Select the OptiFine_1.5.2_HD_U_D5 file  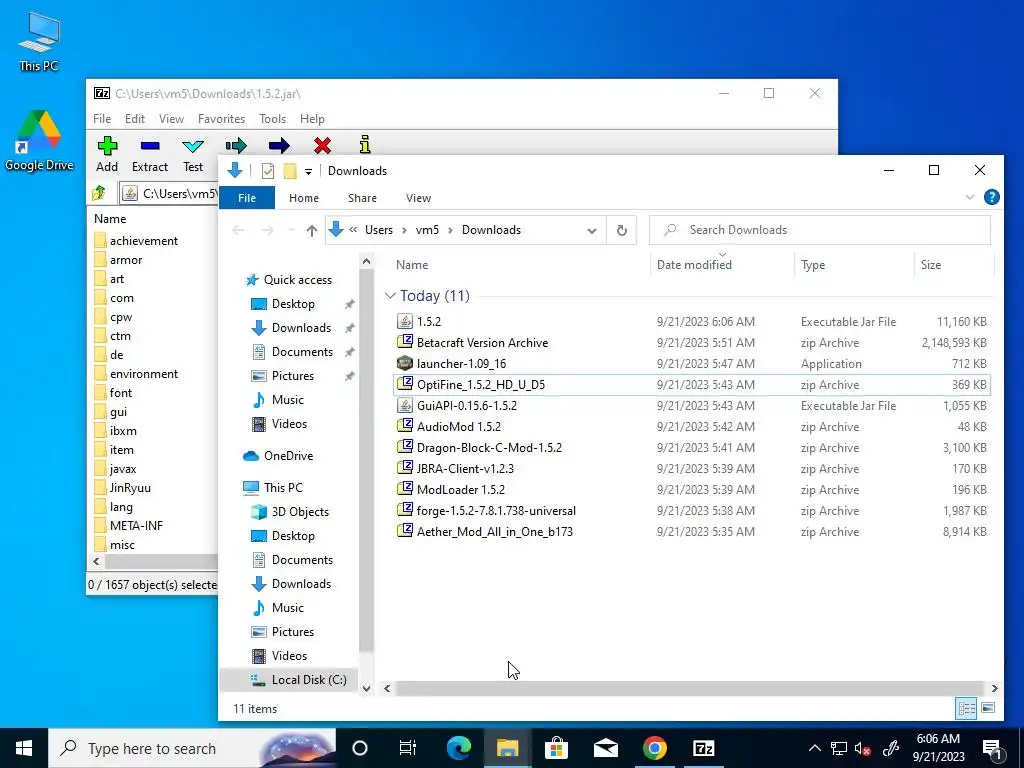(692, 385)
